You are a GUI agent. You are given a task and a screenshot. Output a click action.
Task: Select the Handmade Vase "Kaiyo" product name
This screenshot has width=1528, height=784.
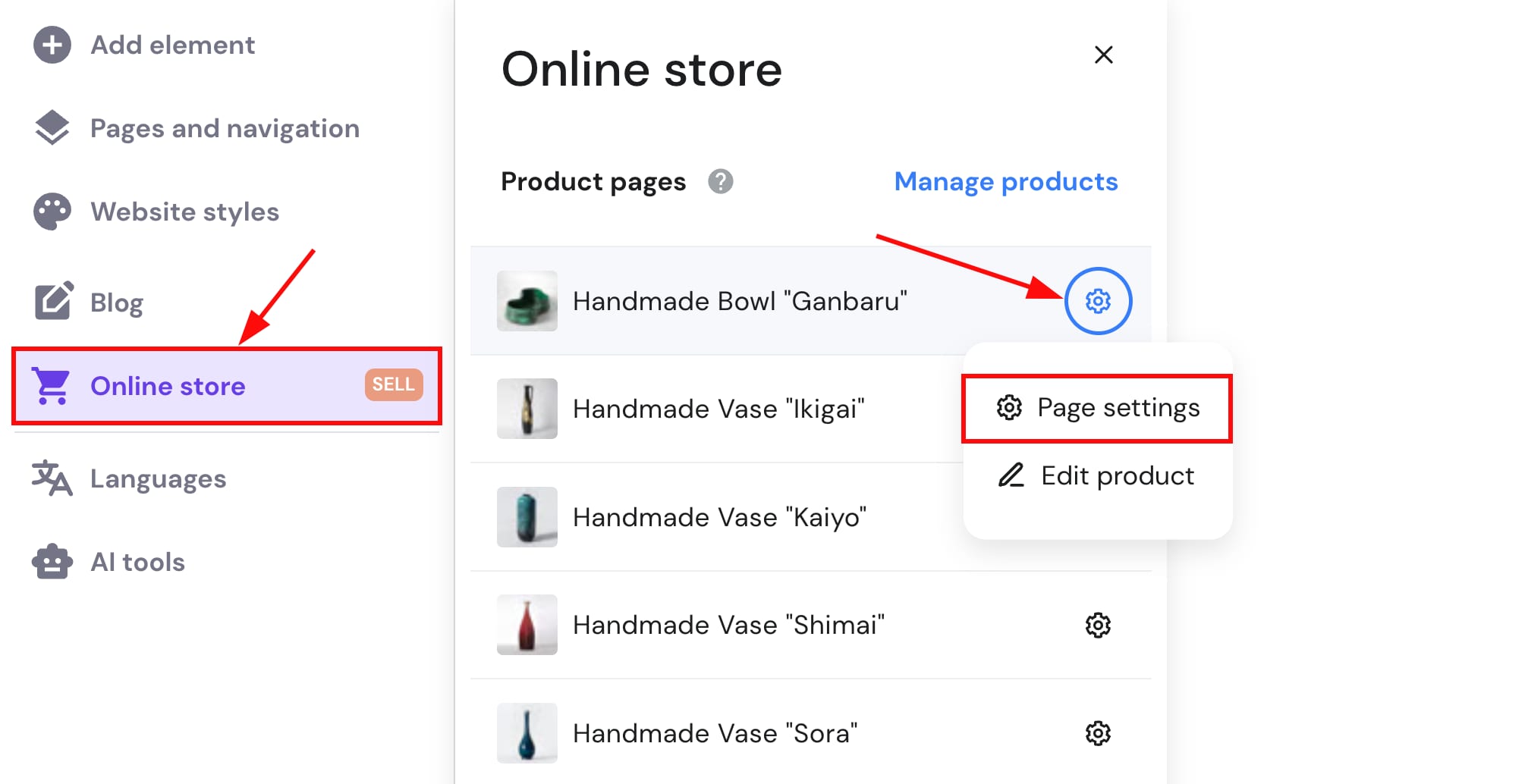pyautogui.click(x=719, y=517)
